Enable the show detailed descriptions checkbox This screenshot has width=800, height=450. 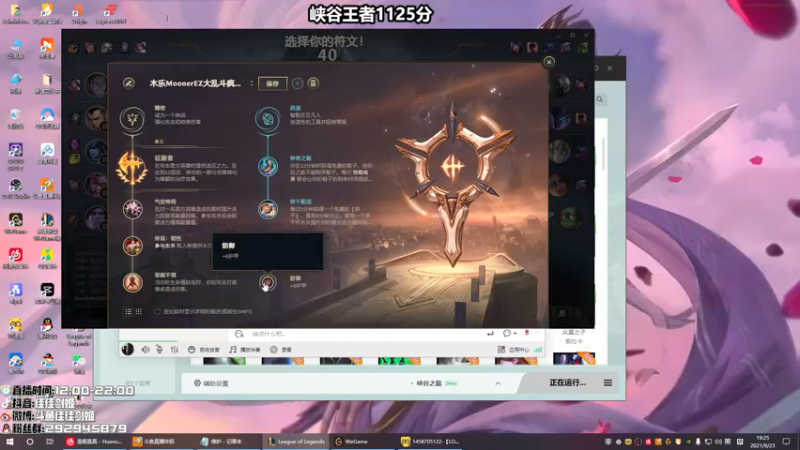[158, 311]
